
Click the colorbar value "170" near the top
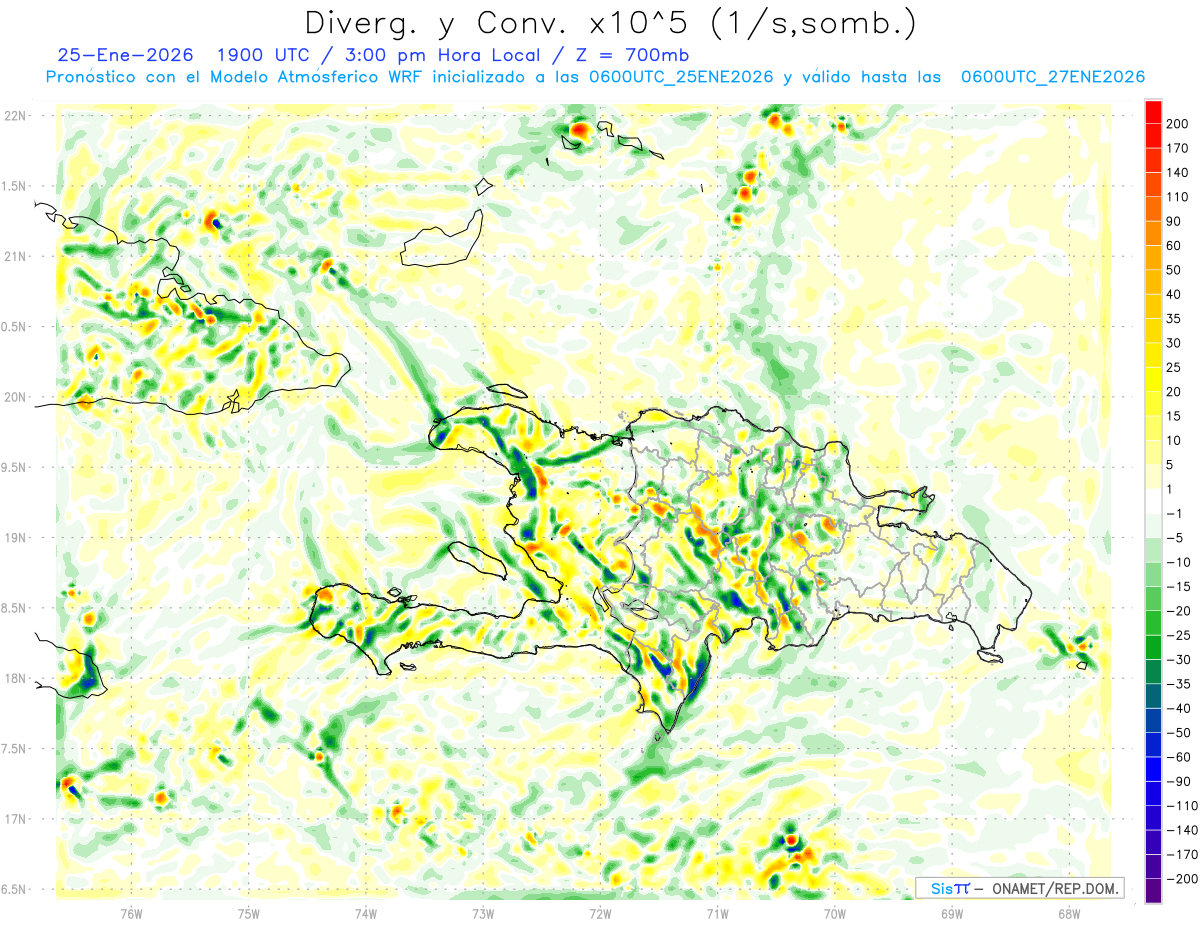click(1178, 148)
